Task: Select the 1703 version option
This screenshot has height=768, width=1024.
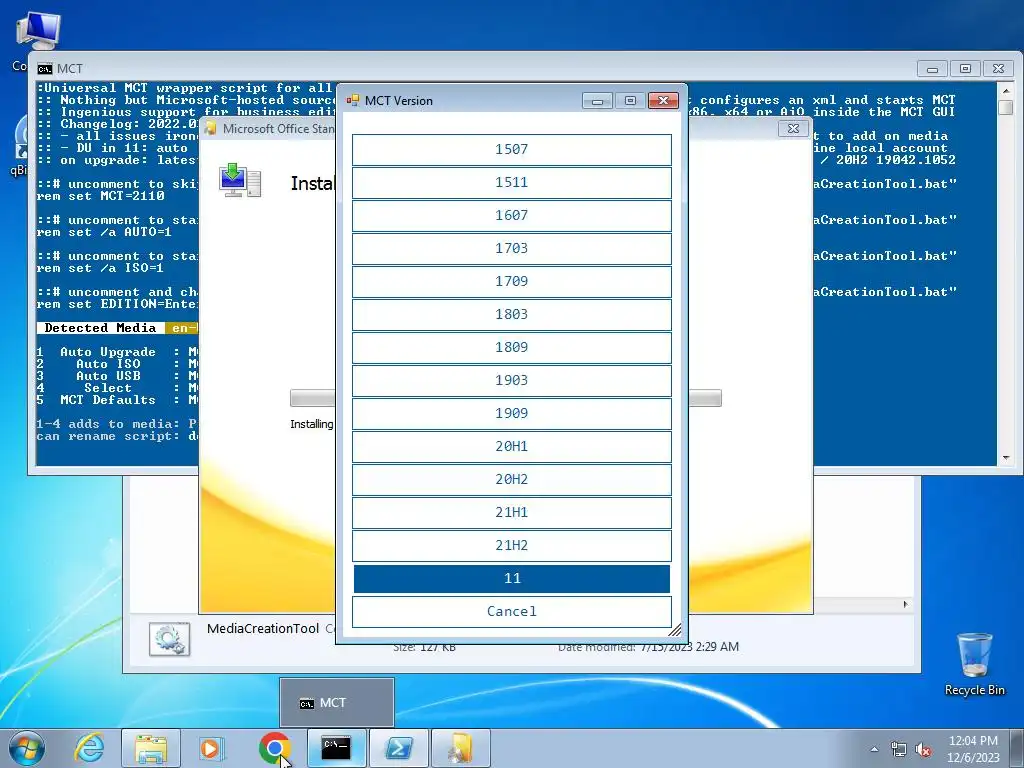Action: (x=511, y=249)
